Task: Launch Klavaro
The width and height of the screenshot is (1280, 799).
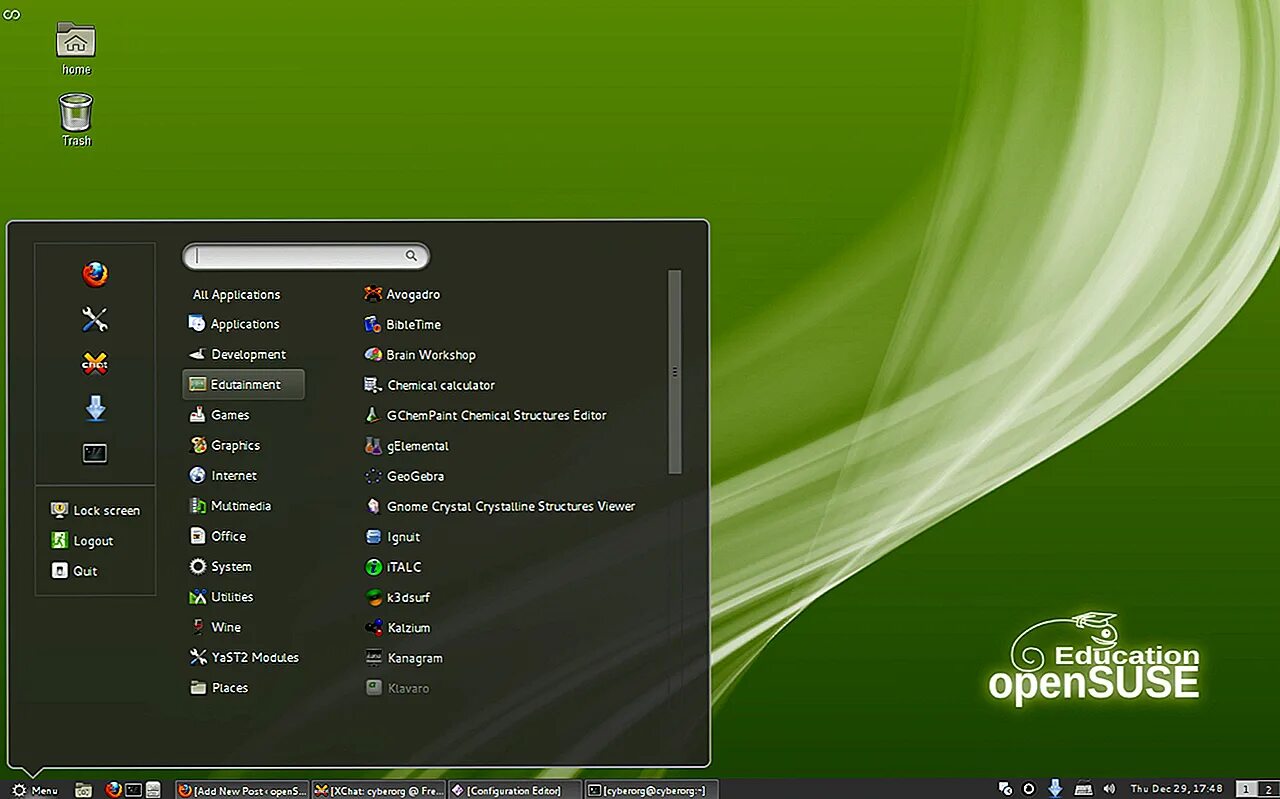Action: [397, 688]
